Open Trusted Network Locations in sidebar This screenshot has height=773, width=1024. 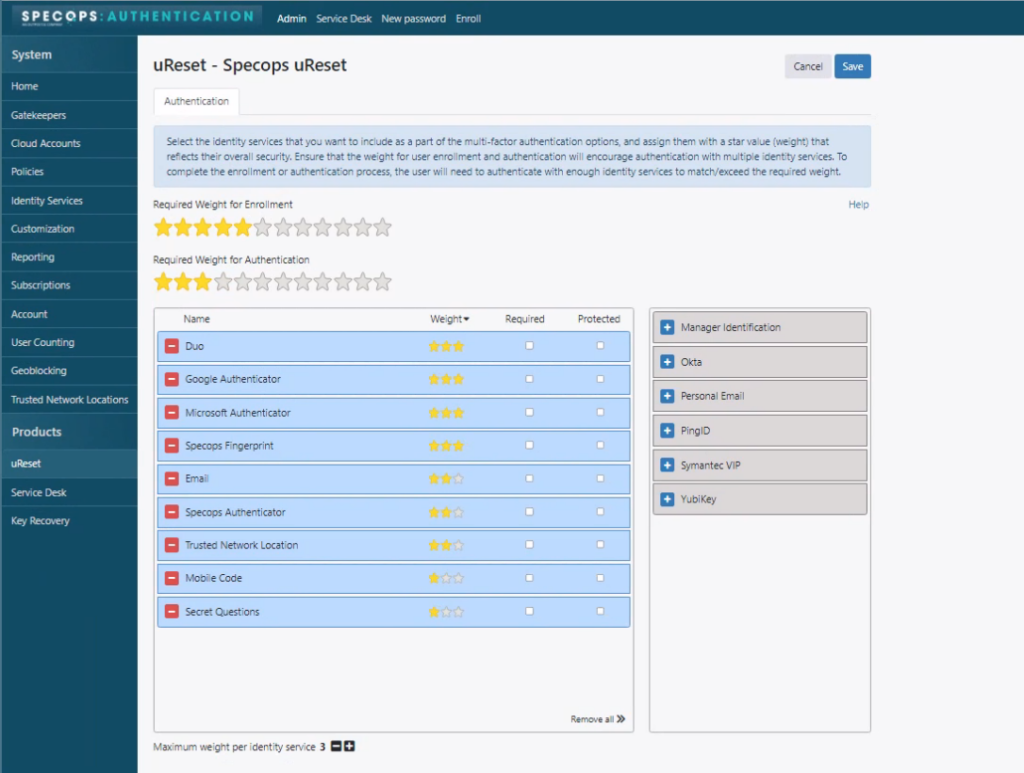tap(69, 400)
